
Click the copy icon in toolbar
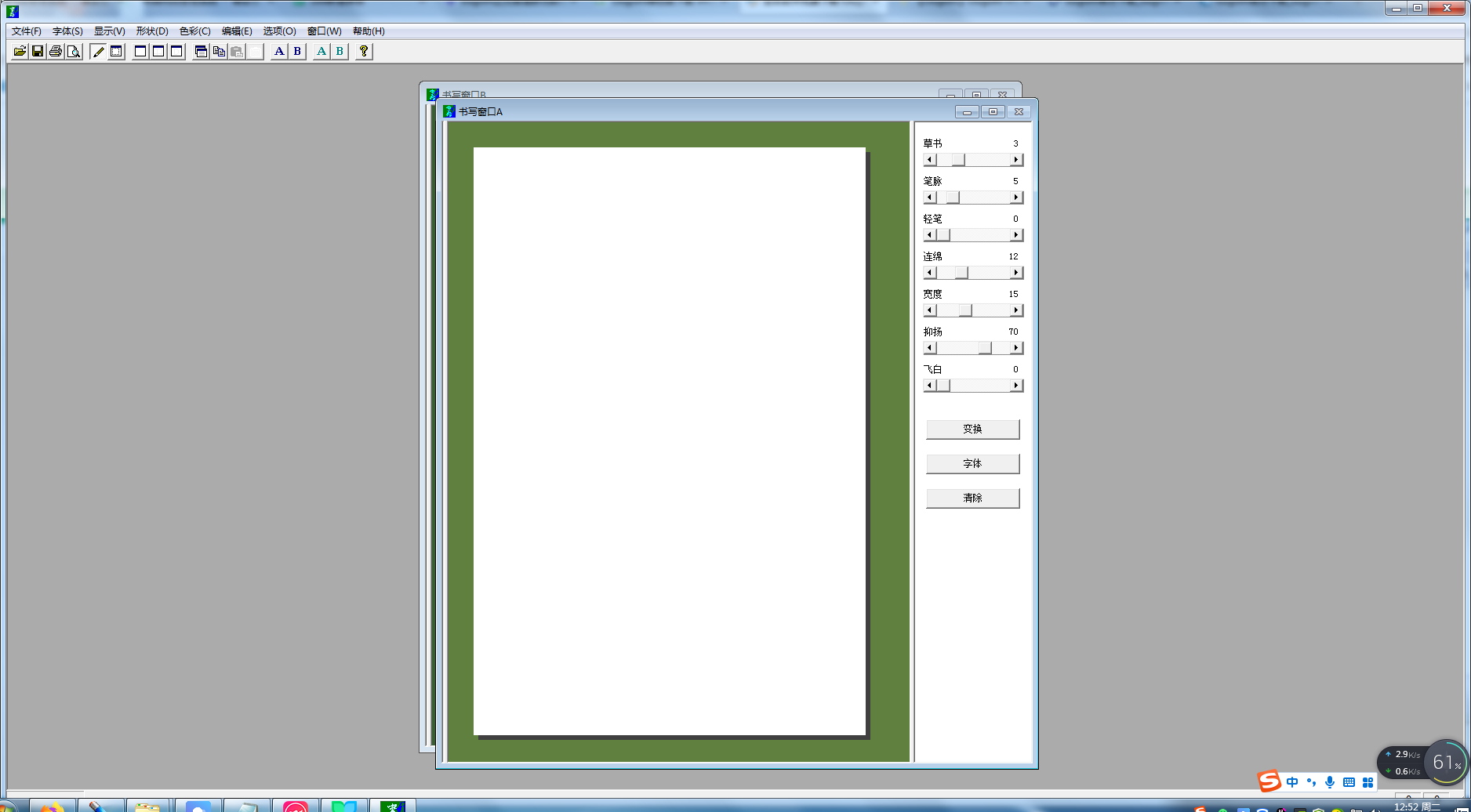coord(219,52)
